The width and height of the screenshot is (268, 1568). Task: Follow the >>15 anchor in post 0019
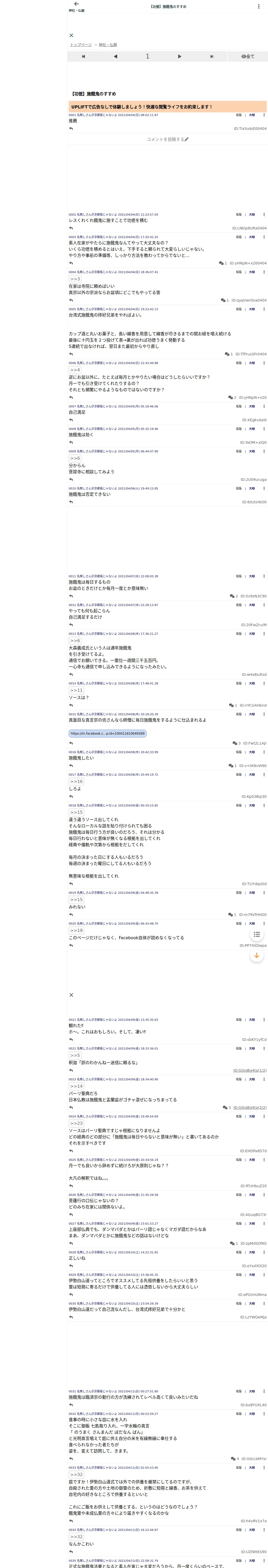(76, 900)
